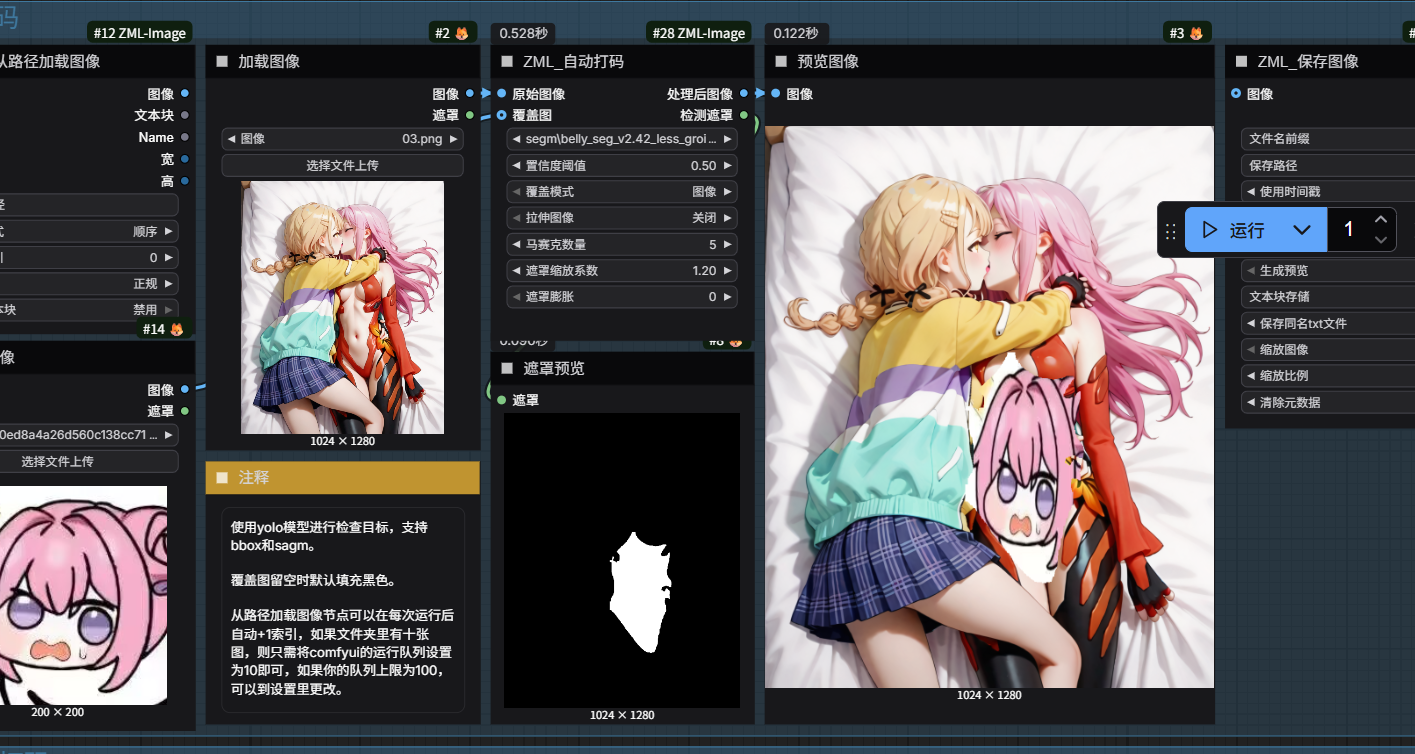The width and height of the screenshot is (1415, 754).
Task: Click the small image thumbnail in 加载图像 node
Action: pos(342,307)
